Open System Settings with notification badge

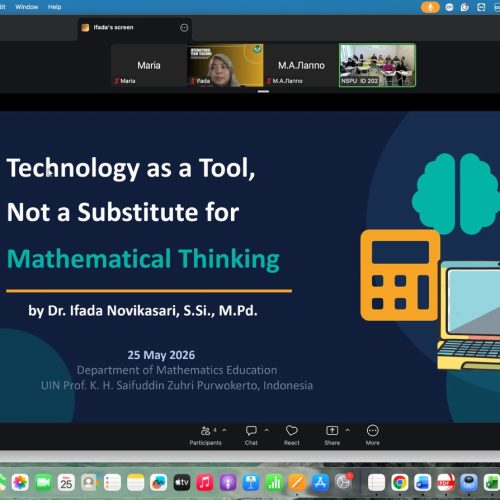[343, 482]
